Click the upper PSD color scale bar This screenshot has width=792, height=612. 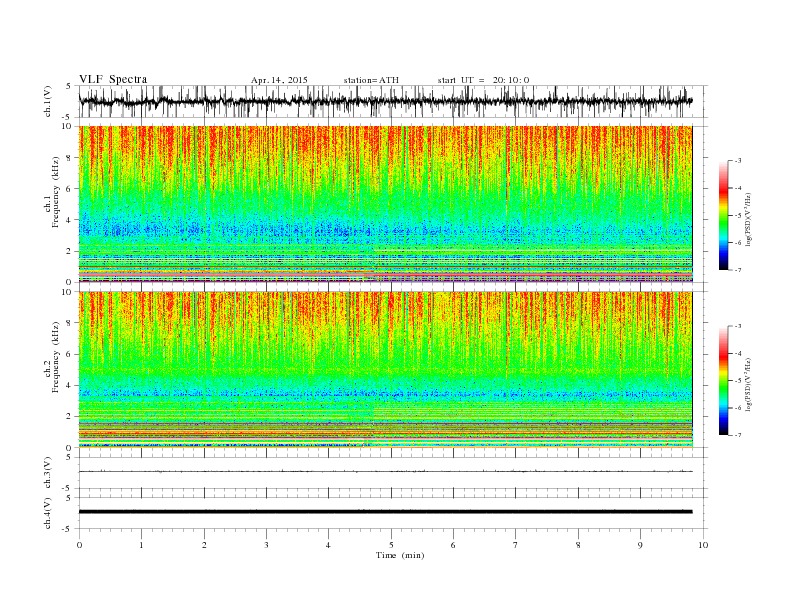point(724,215)
